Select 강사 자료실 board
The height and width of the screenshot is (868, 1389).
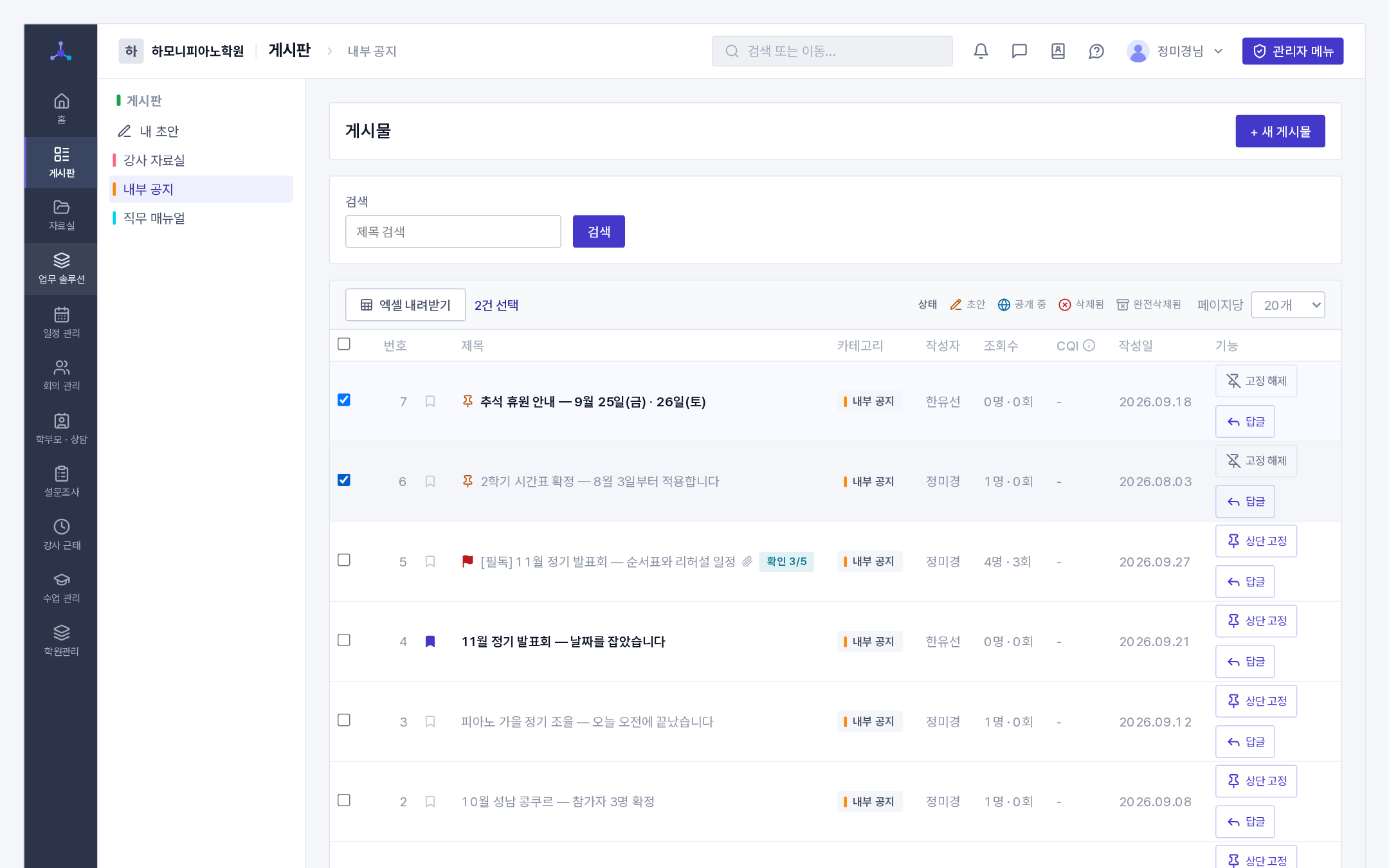201,160
